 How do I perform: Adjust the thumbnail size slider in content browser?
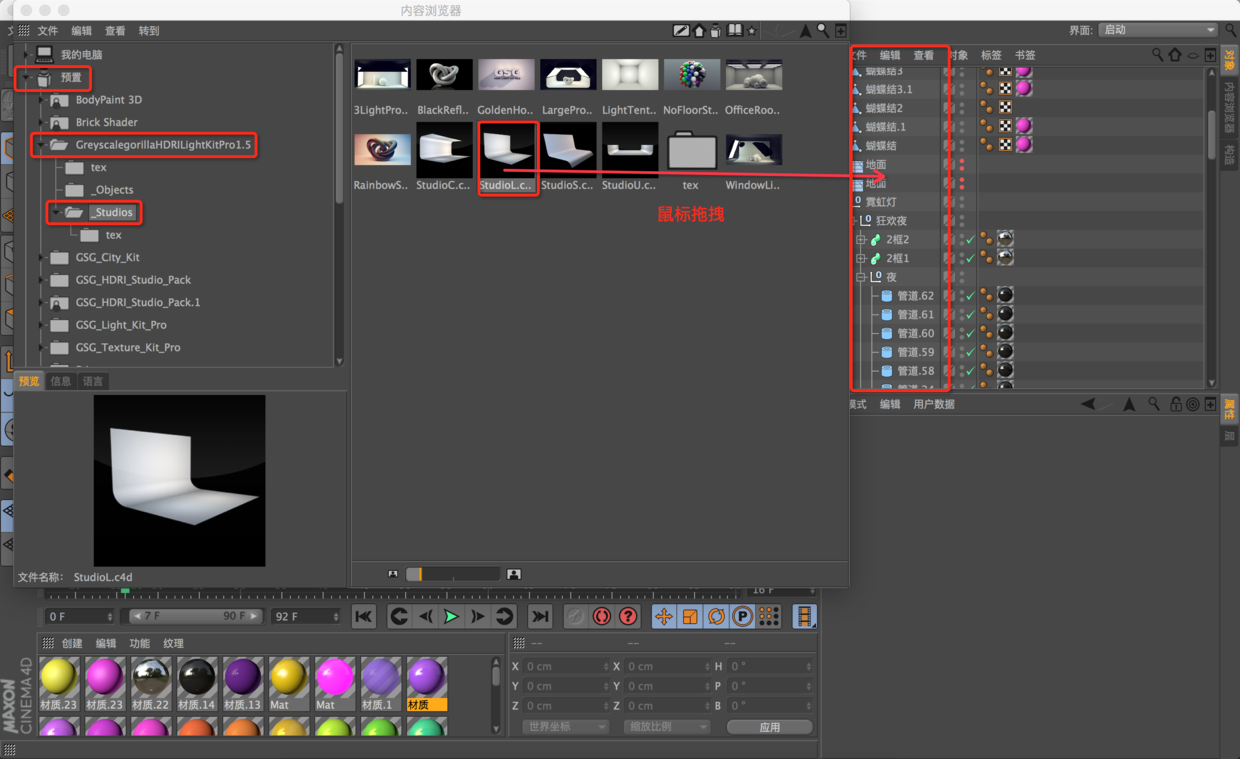pyautogui.click(x=452, y=574)
